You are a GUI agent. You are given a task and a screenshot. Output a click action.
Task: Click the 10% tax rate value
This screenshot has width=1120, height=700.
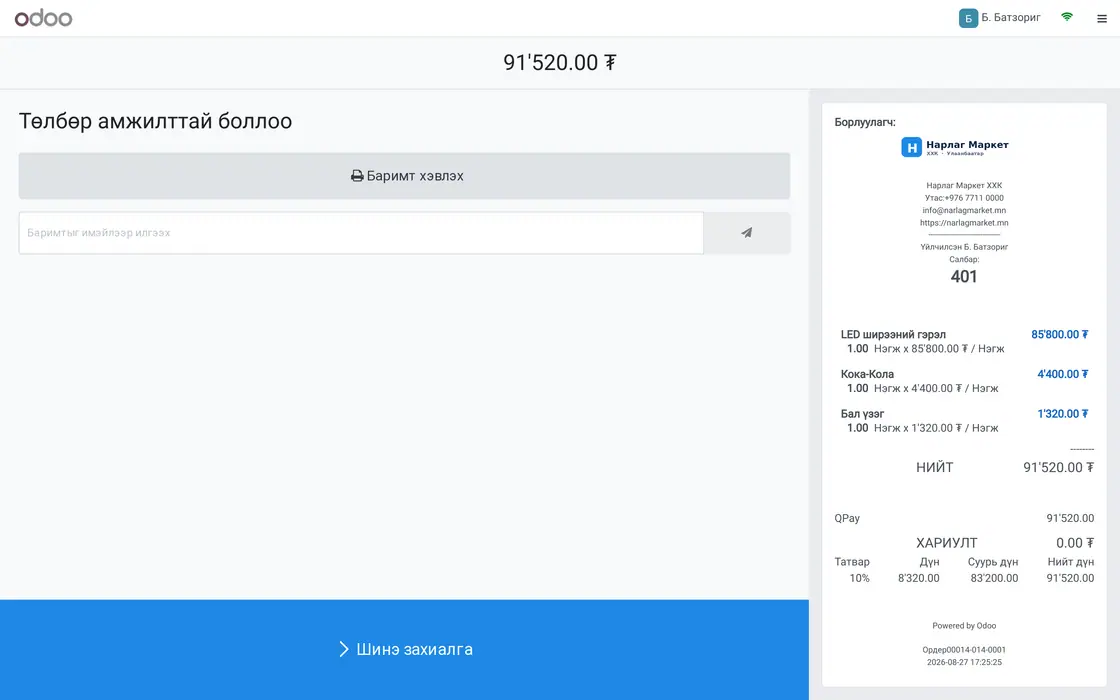859,578
